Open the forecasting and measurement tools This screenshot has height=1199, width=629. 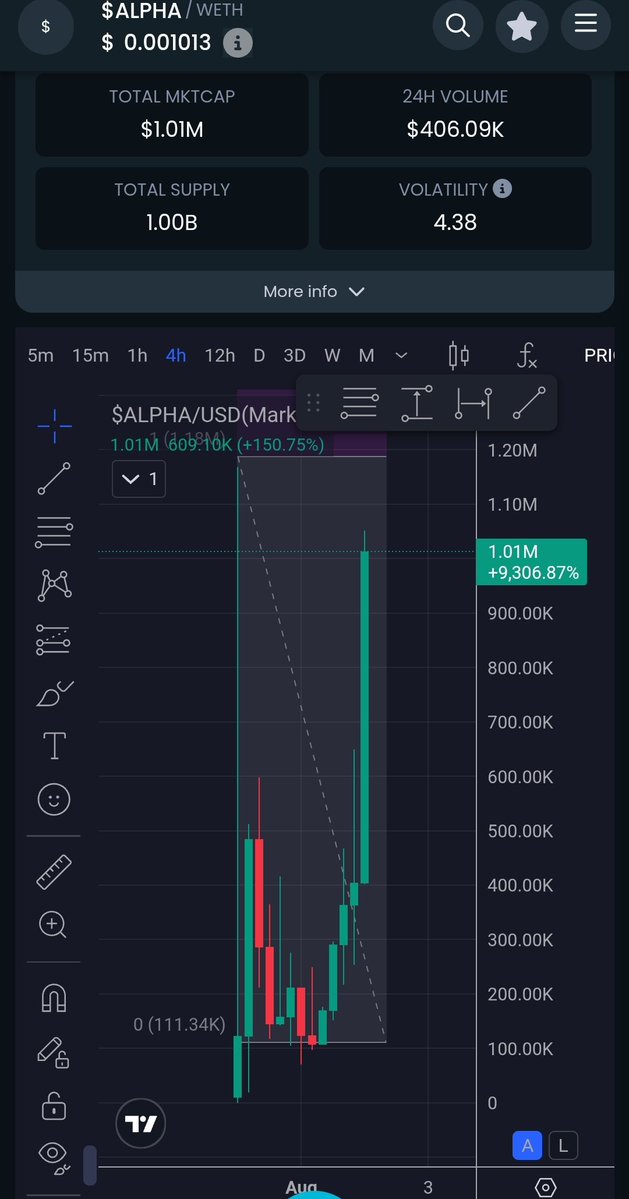(53, 639)
